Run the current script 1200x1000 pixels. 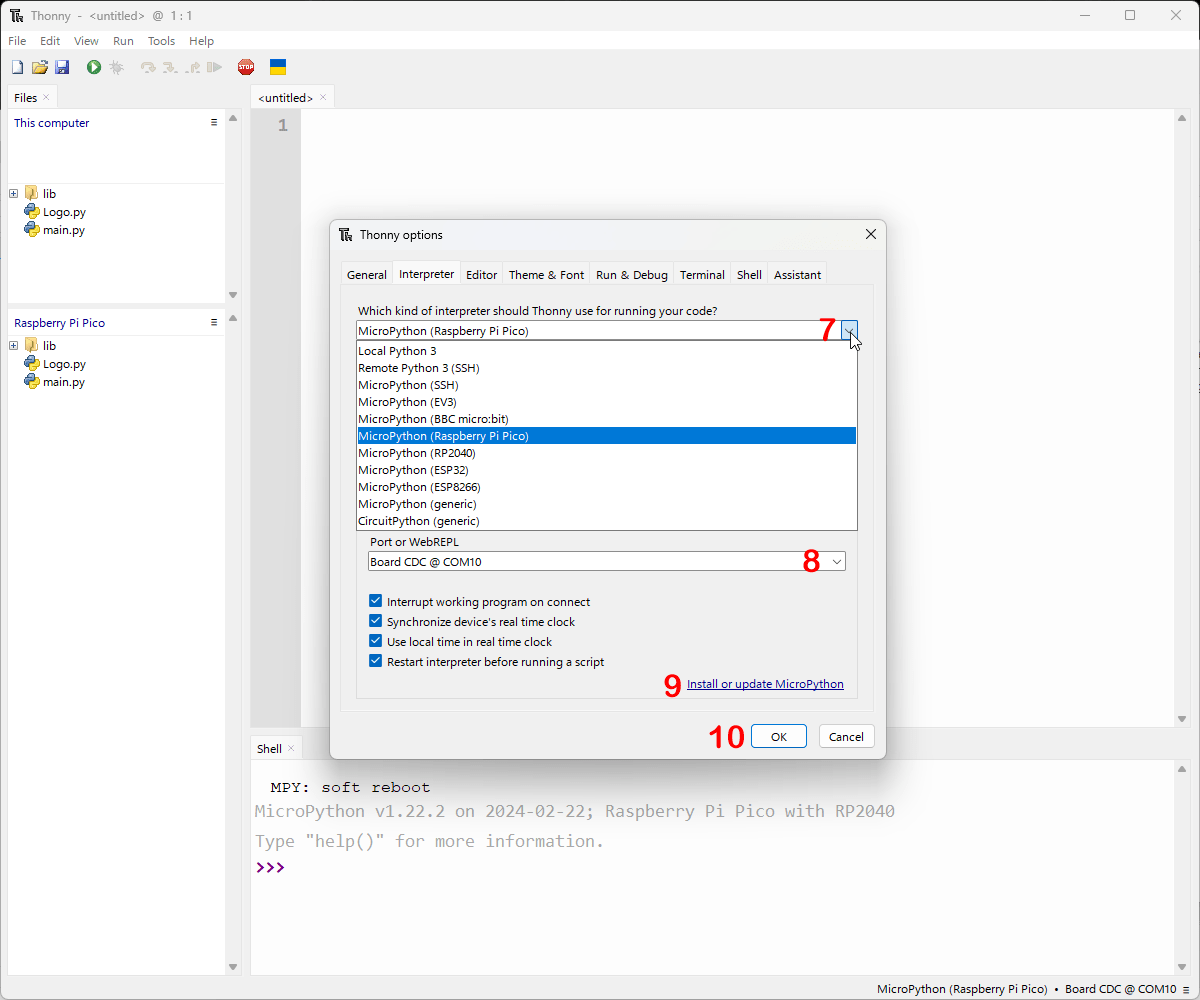pos(93,67)
